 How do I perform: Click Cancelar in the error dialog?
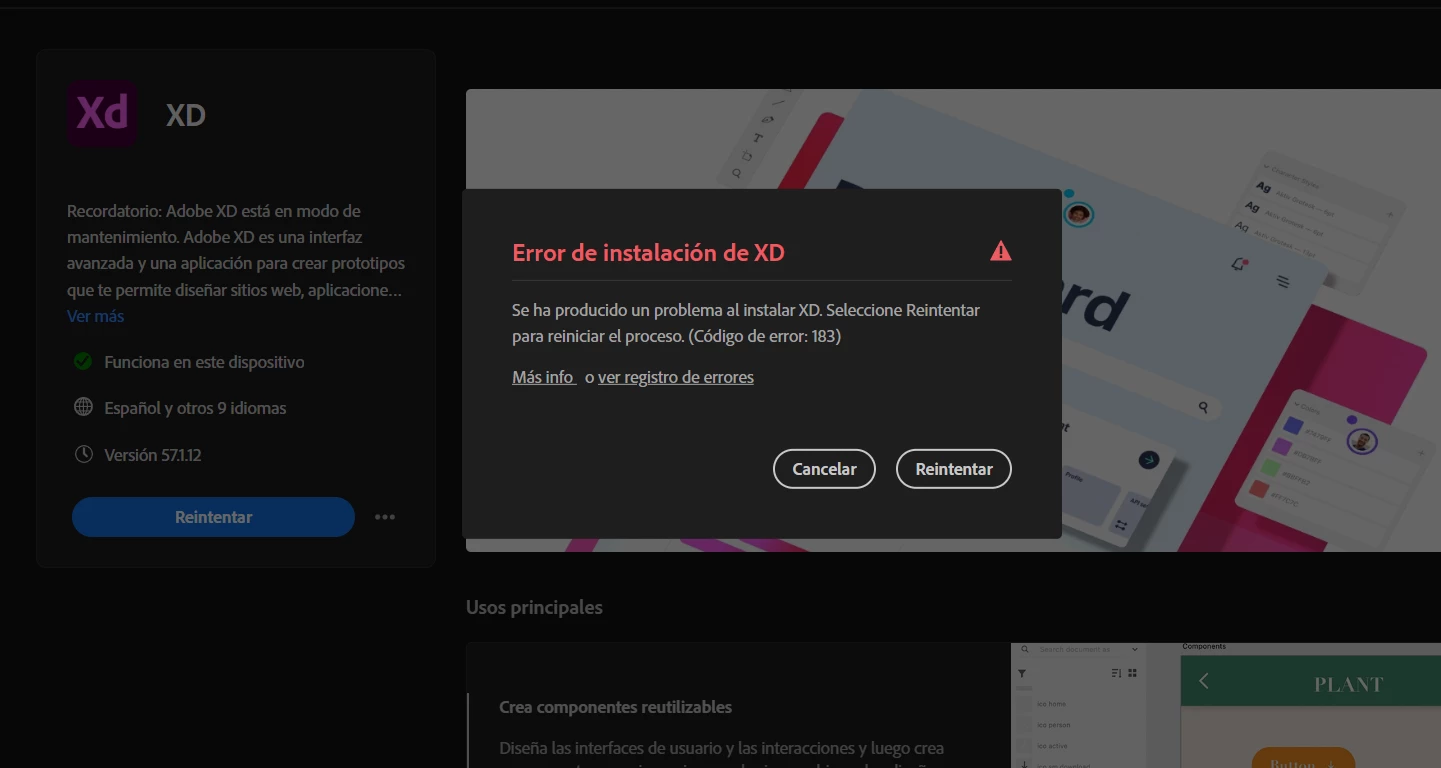click(824, 469)
